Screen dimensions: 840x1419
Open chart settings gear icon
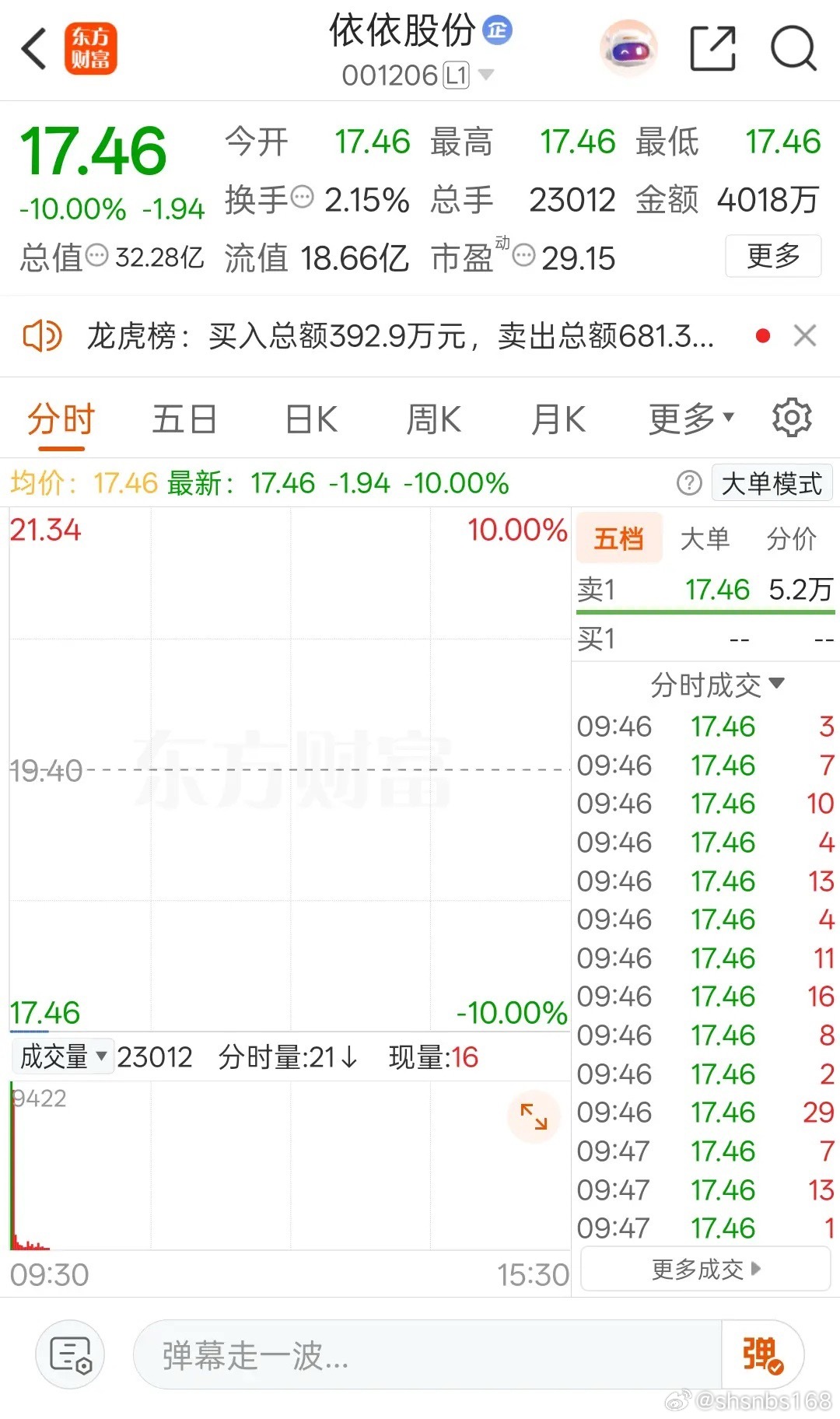click(x=792, y=418)
